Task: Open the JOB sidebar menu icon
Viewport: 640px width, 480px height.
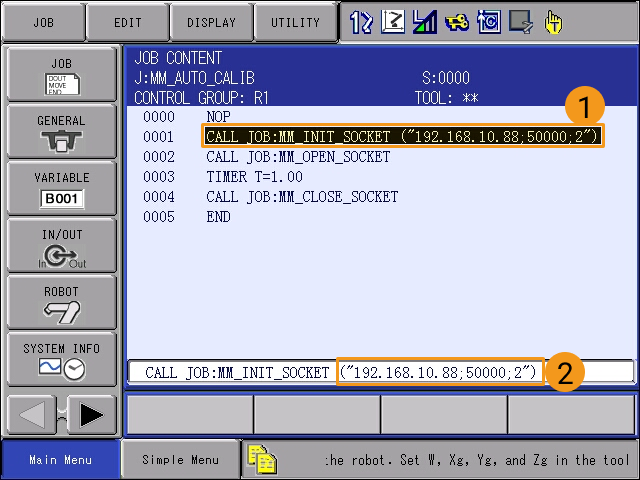Action: (62, 74)
